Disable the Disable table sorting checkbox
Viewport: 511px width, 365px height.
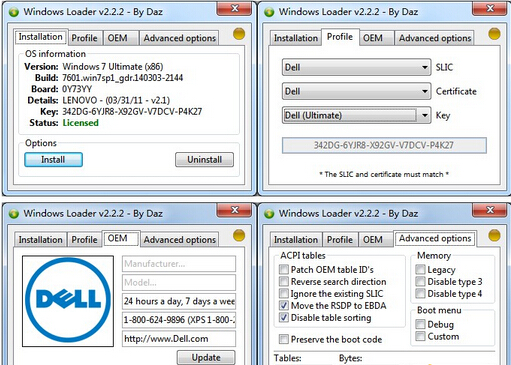[284, 317]
